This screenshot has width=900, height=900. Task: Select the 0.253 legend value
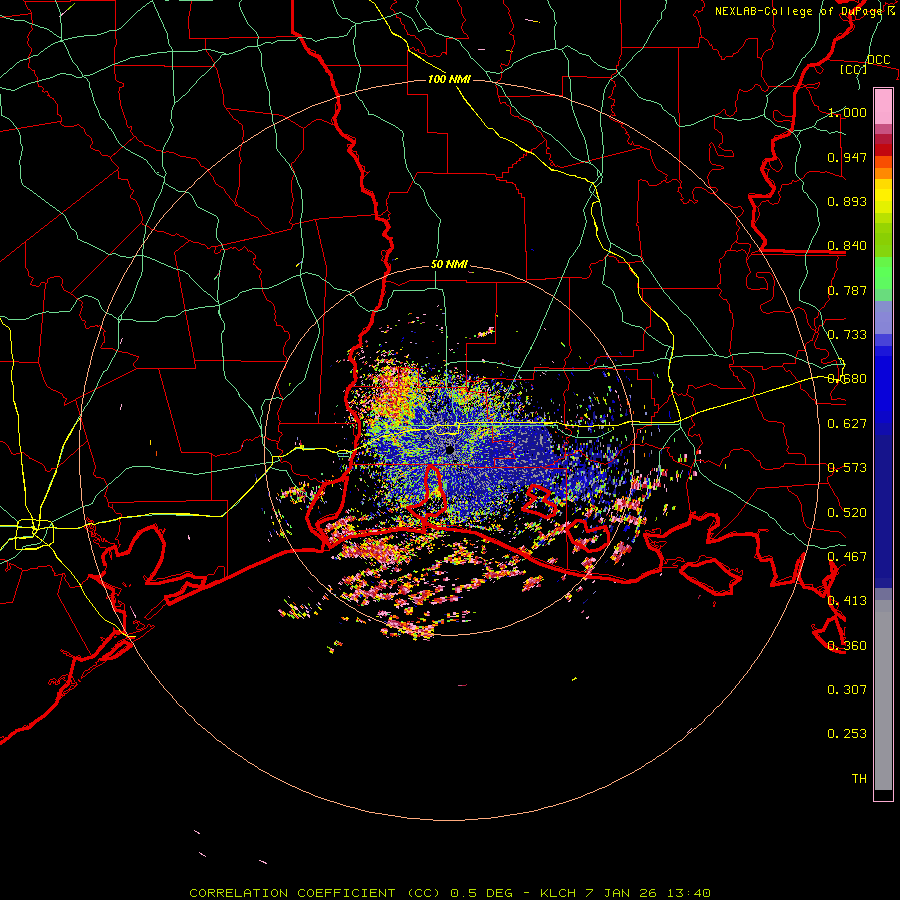coord(847,734)
